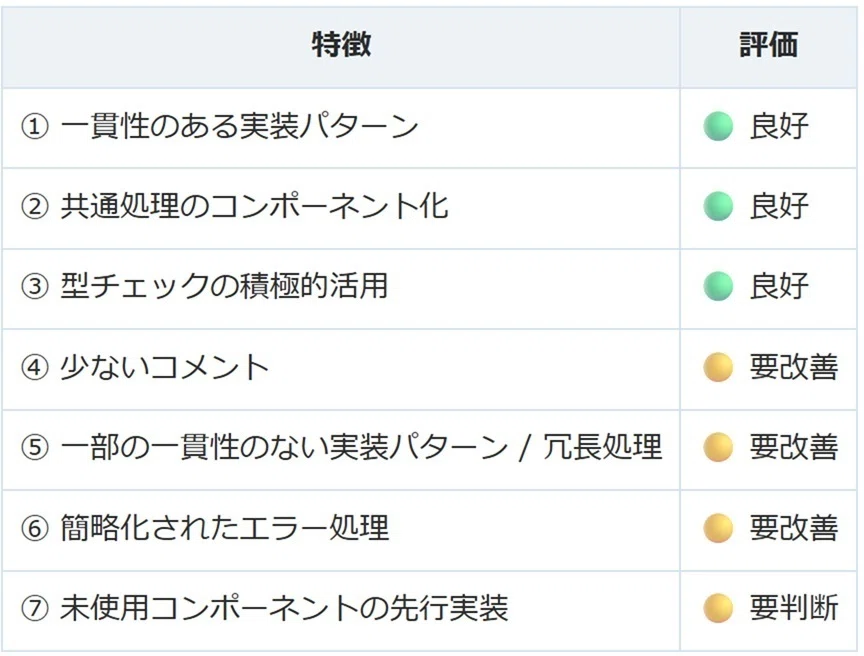Click the text 未使用コンポーネントの先行実装
The image size is (864, 656).
pos(284,608)
